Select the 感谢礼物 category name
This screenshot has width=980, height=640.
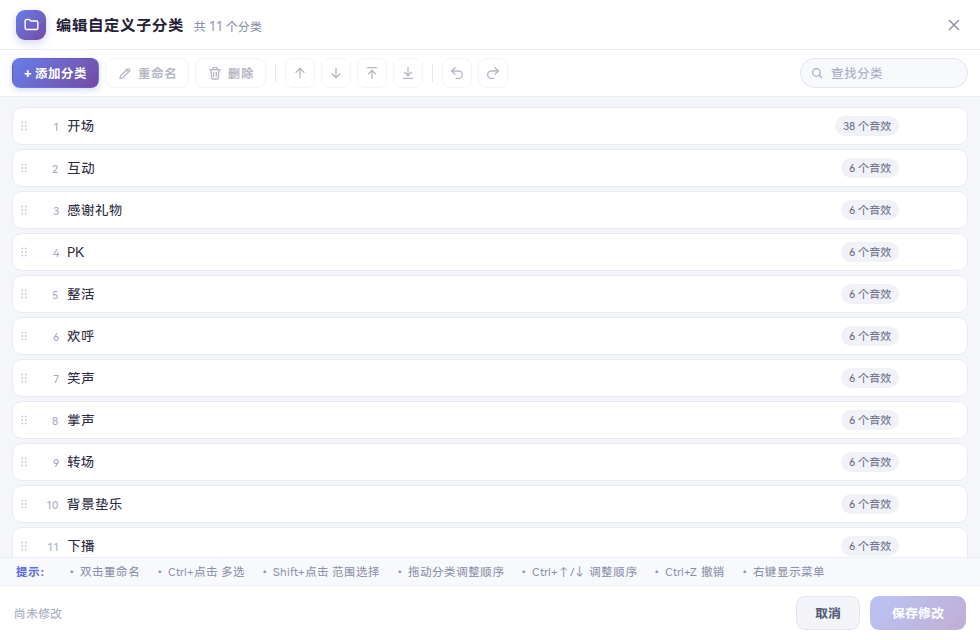[94, 210]
